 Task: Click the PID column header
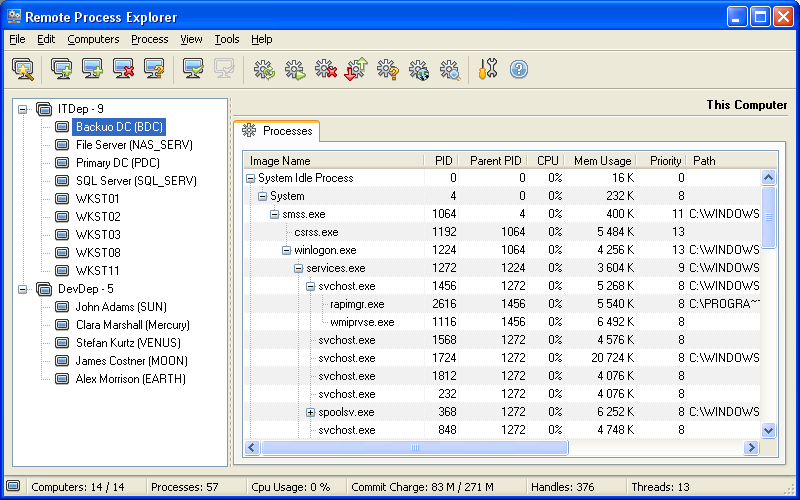443,160
